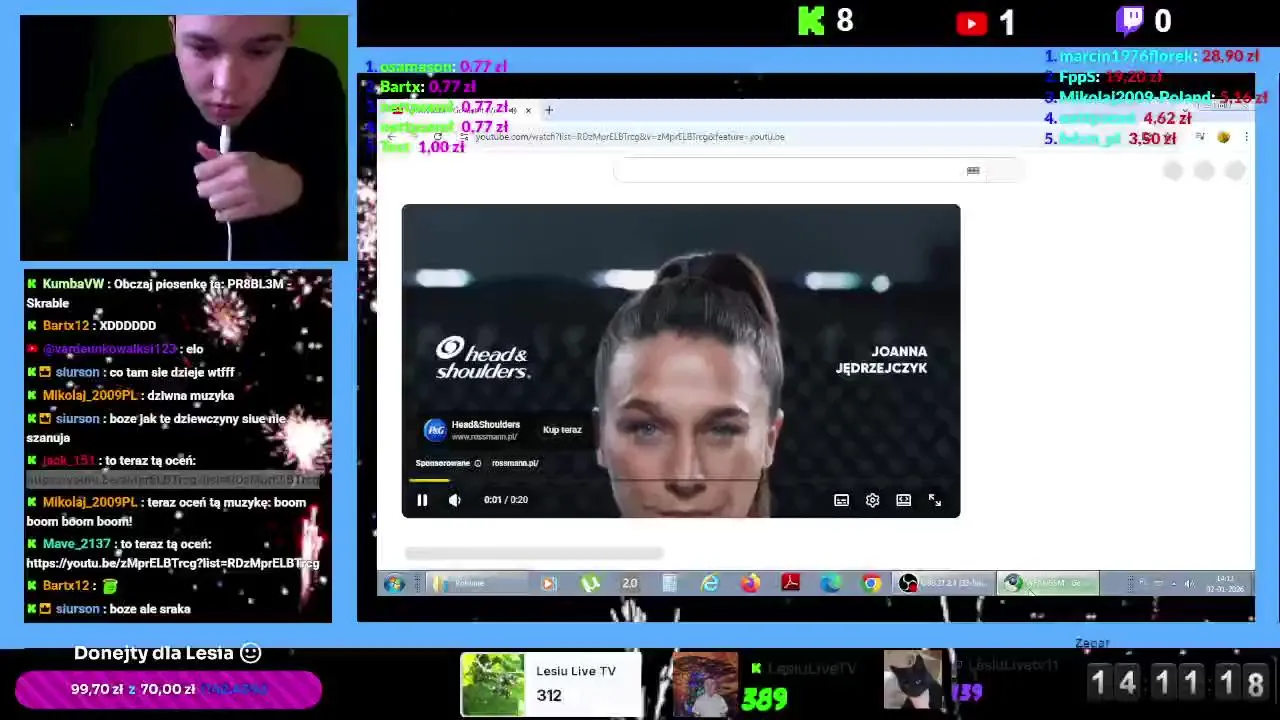Seek using the video progress bar

681,481
